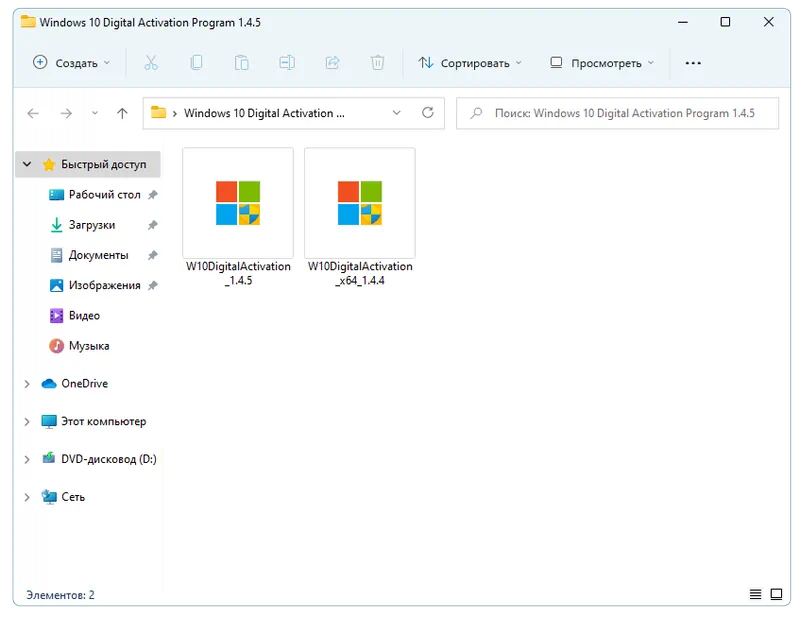Expand the Сеть tree node
Image resolution: width=800 pixels, height=617 pixels.
[x=27, y=497]
